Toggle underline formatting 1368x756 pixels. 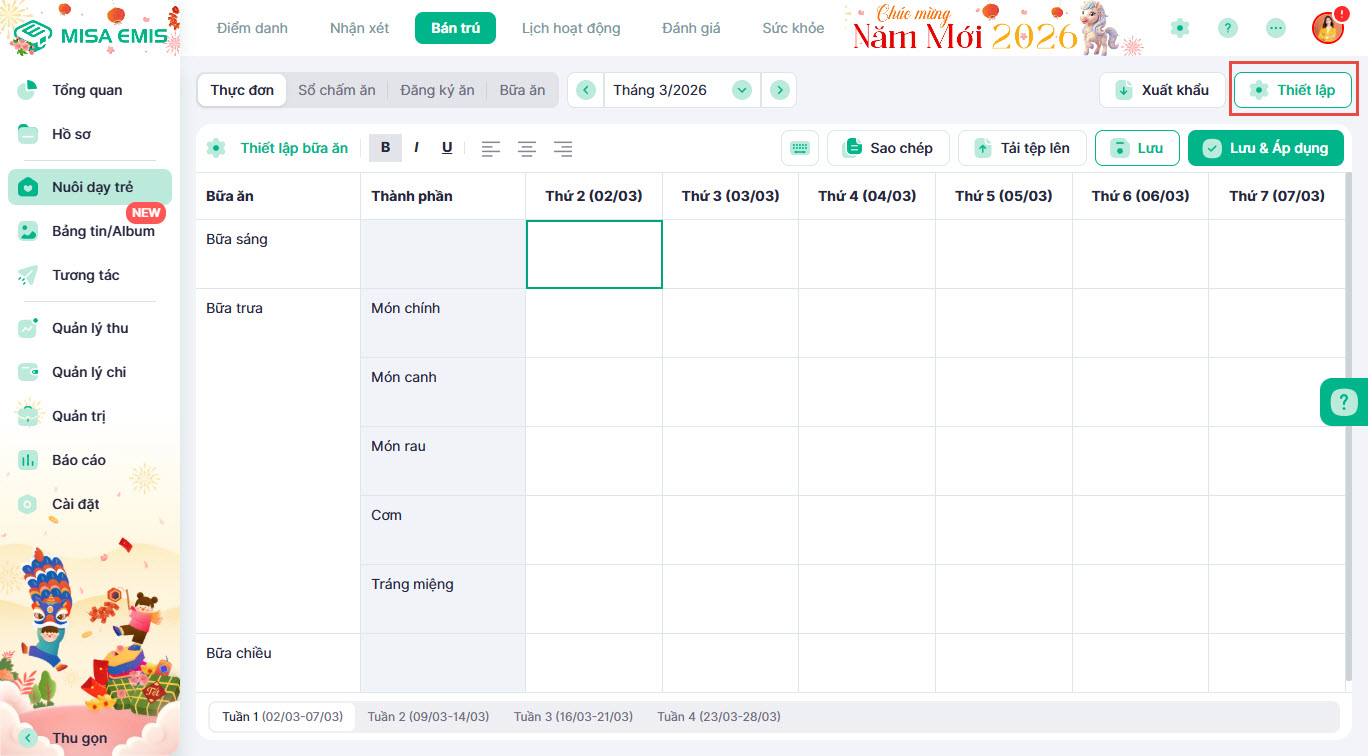pos(446,148)
